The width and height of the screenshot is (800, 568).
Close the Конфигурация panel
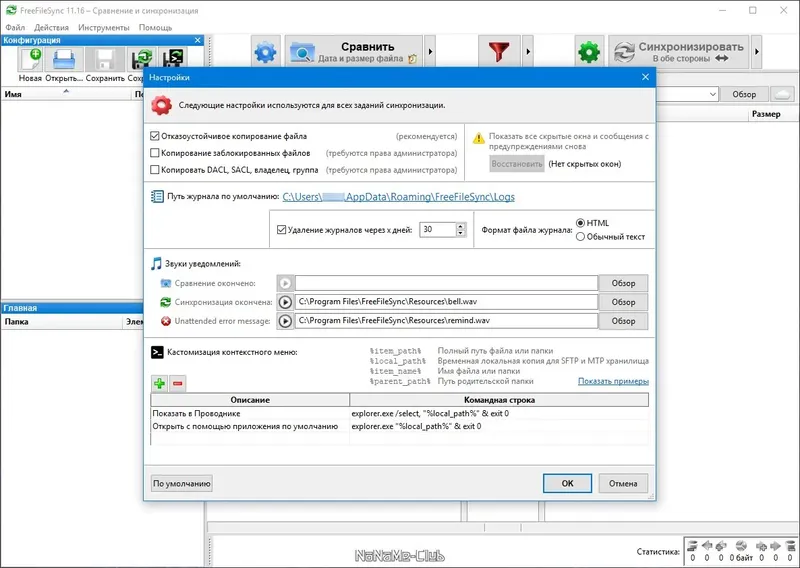coord(198,40)
